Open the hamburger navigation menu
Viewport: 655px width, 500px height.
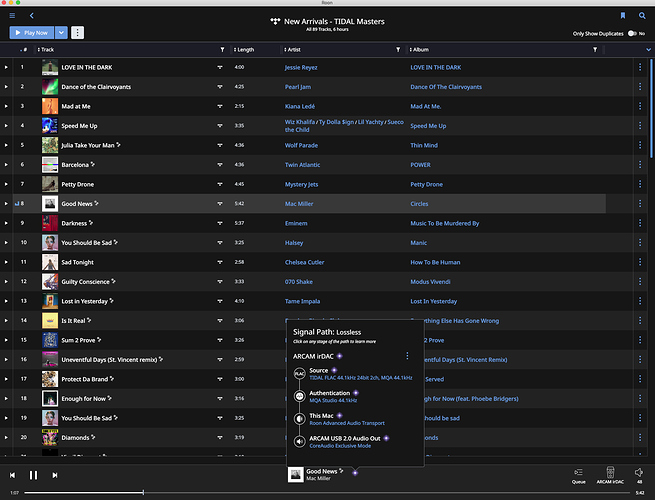point(12,15)
